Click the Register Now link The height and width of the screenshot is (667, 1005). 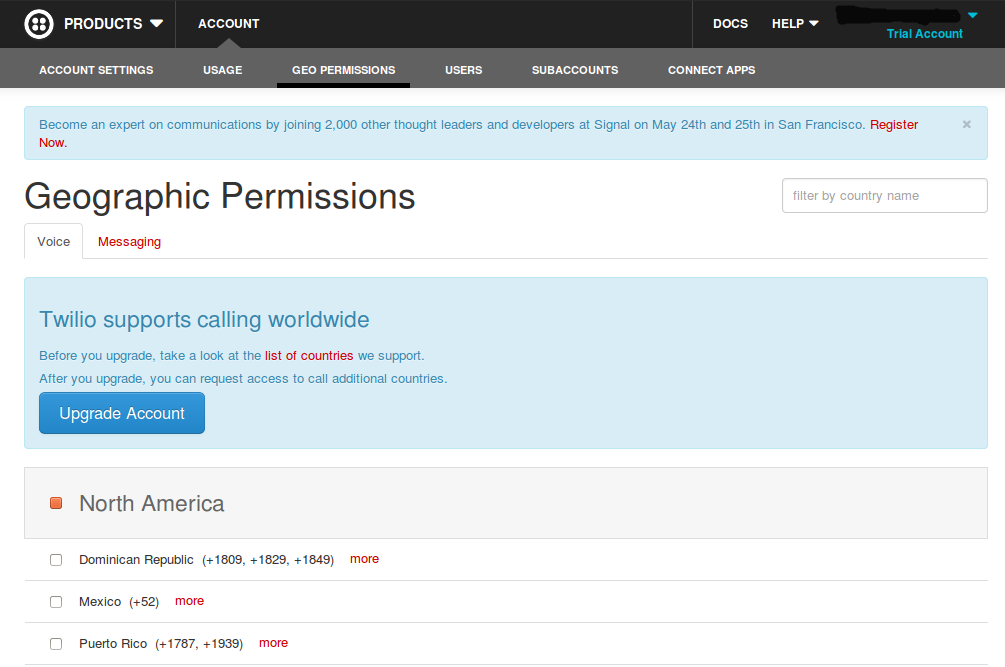893,125
